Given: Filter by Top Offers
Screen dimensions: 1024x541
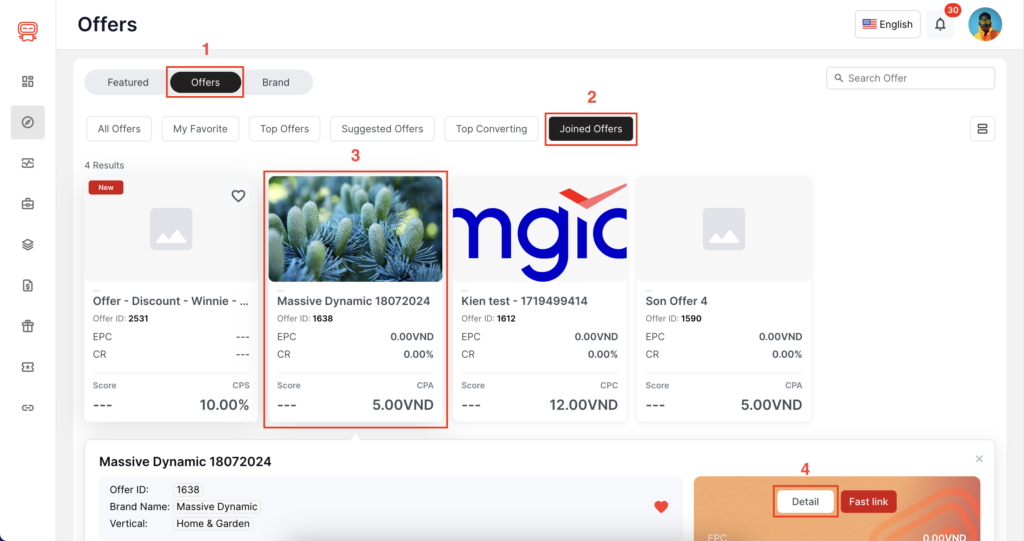Looking at the screenshot, I should click(285, 129).
